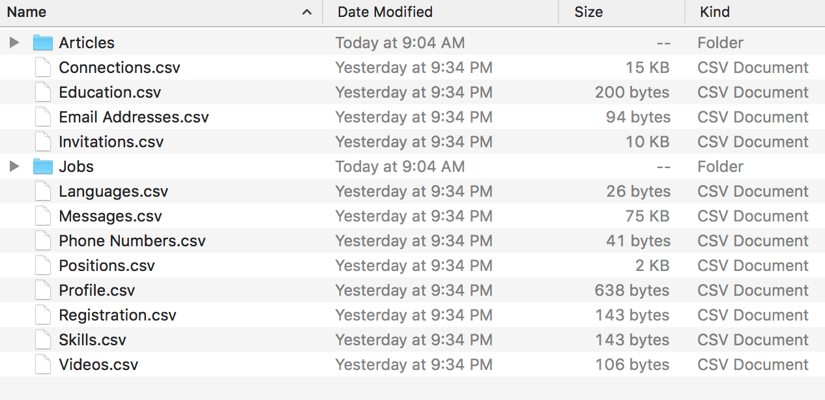Click the 10 KB size of Invitations.csv
825x400 pixels.
(x=647, y=142)
